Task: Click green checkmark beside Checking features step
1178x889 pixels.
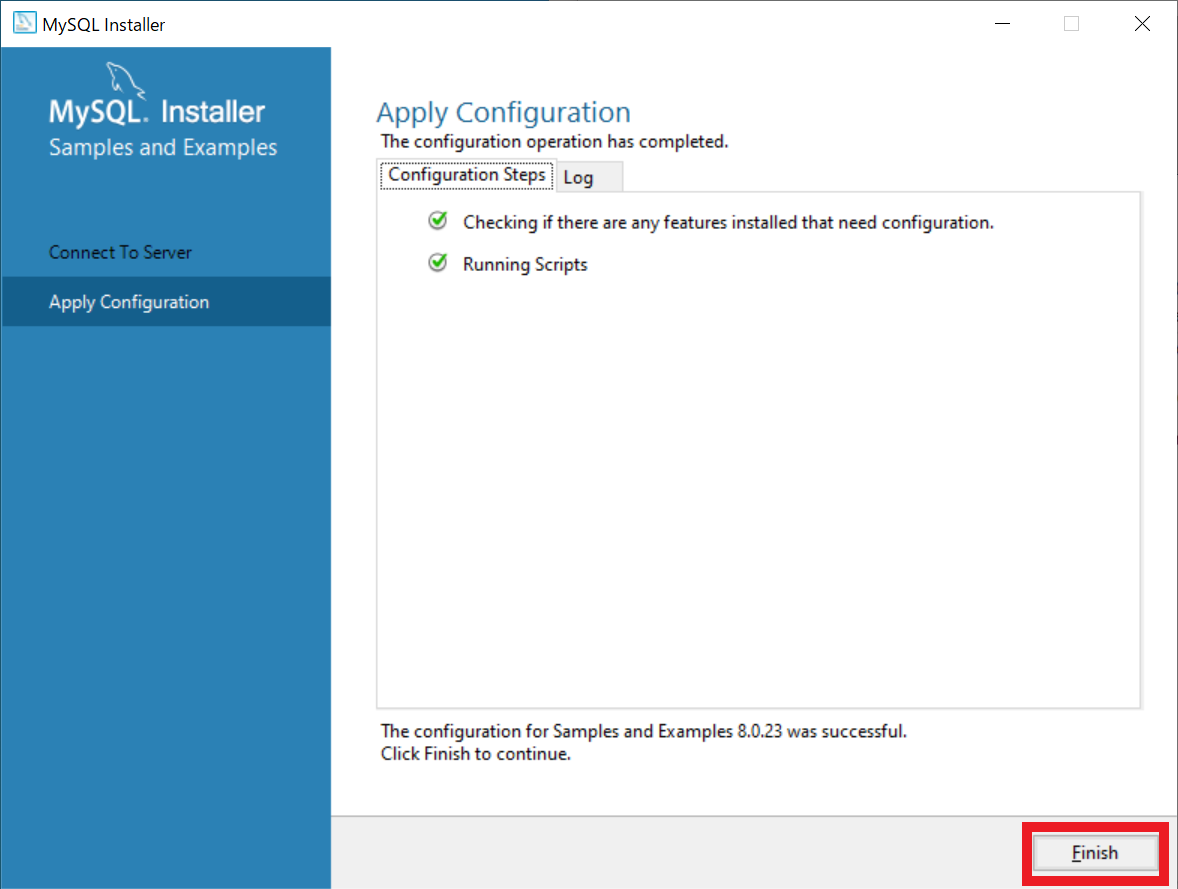Action: click(x=438, y=220)
